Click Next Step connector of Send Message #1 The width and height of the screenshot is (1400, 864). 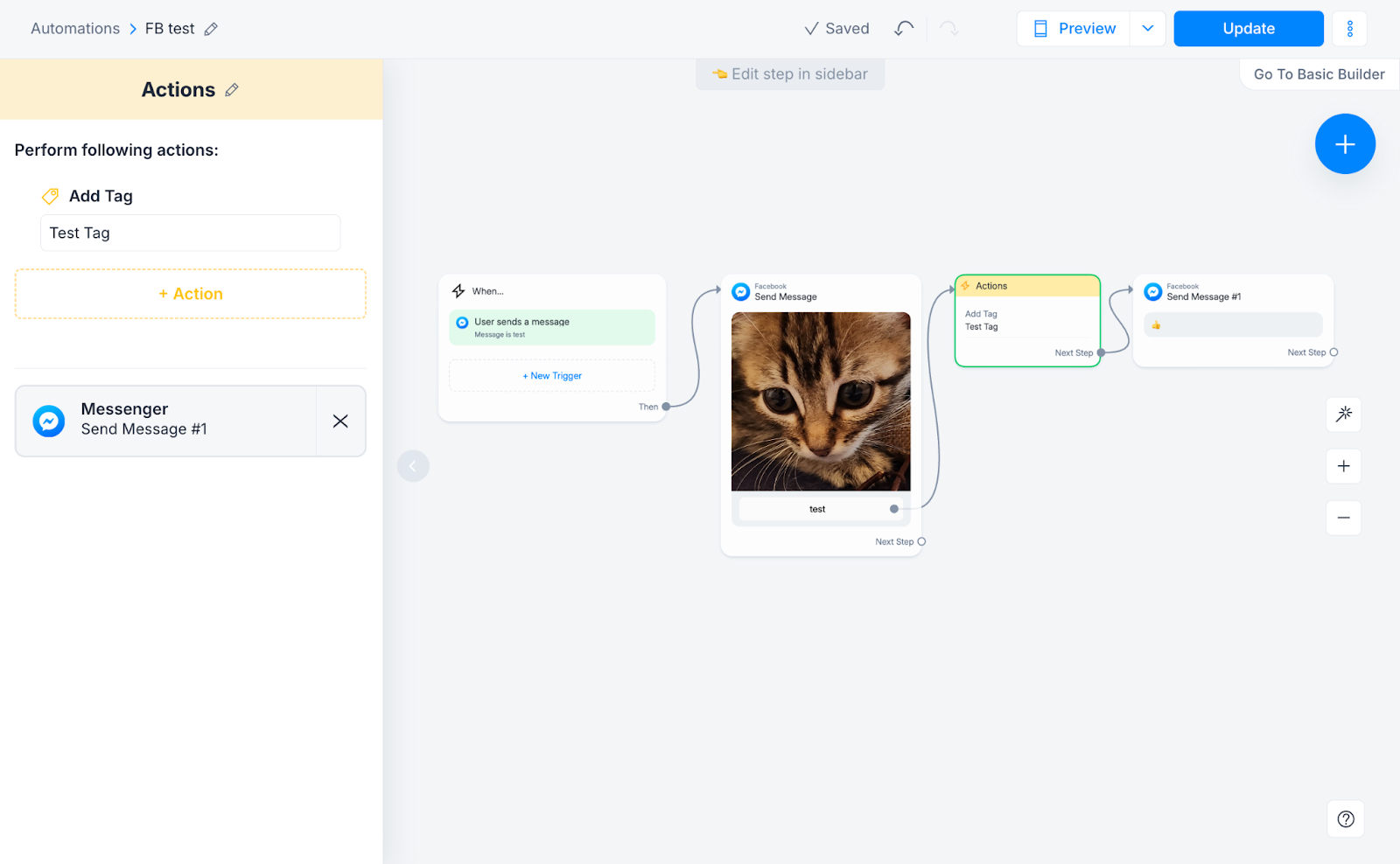1333,352
